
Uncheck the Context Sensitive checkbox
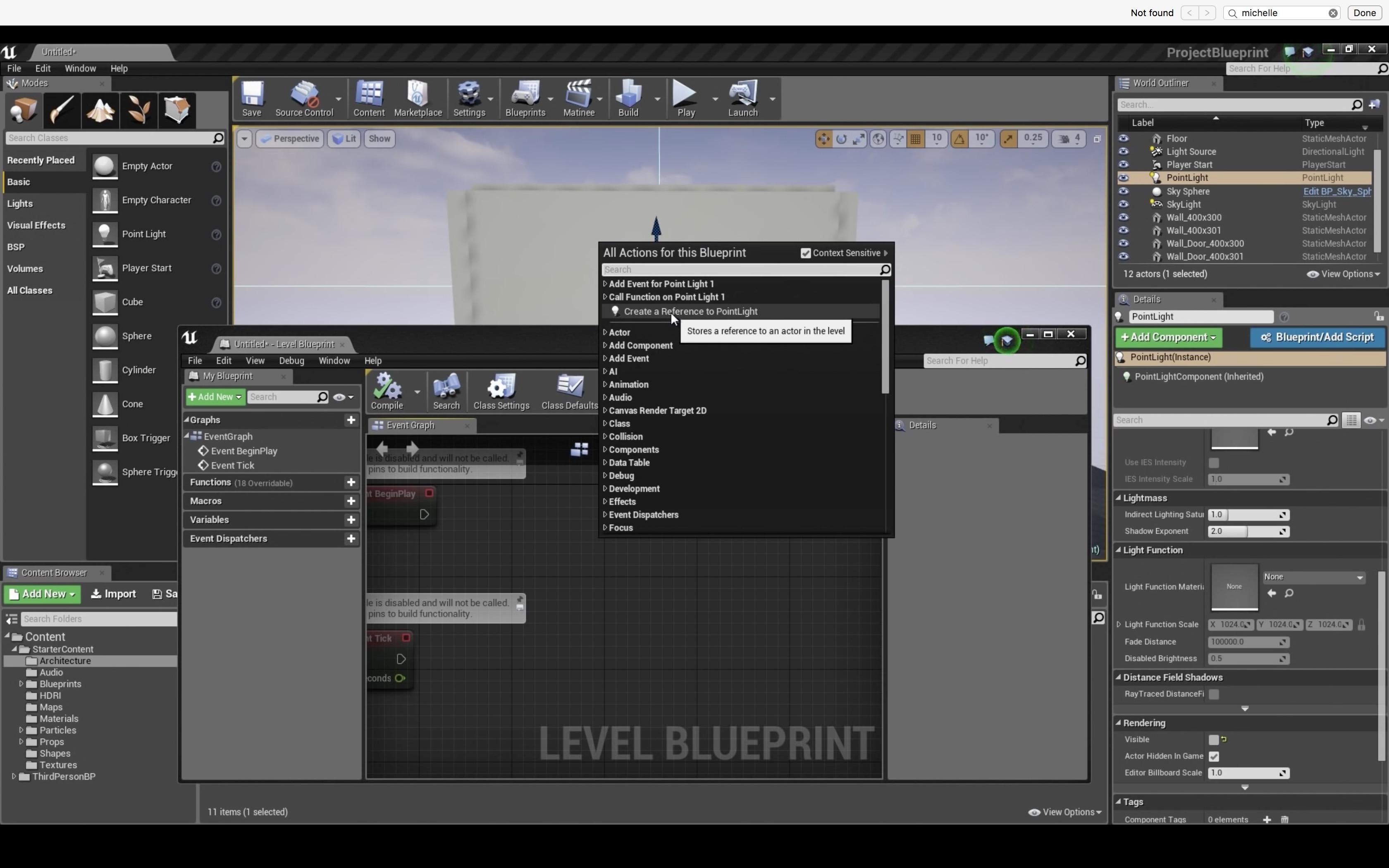[x=805, y=253]
